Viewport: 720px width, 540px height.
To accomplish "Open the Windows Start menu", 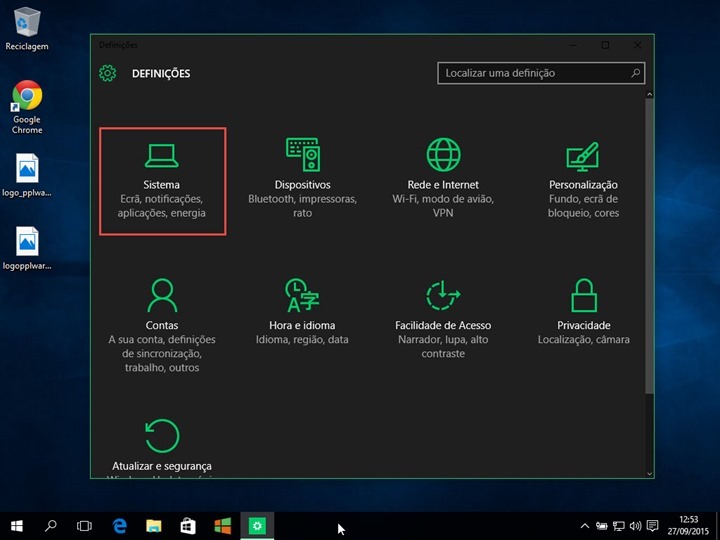I will [x=17, y=525].
